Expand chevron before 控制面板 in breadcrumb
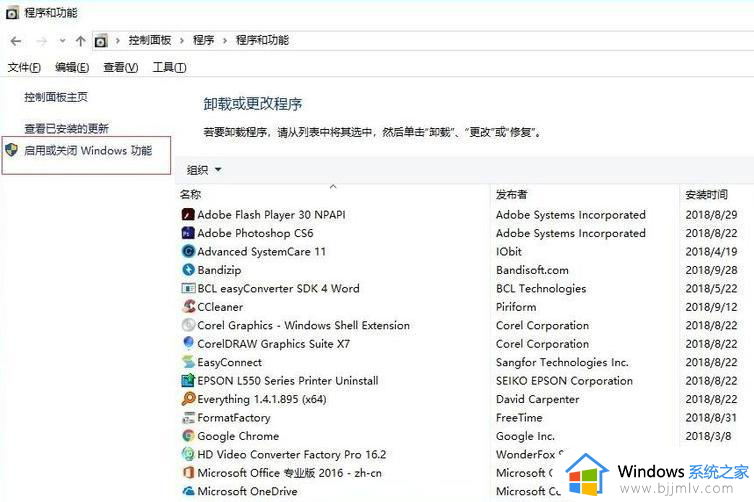Viewport: 754px width, 502px height. pos(118,41)
